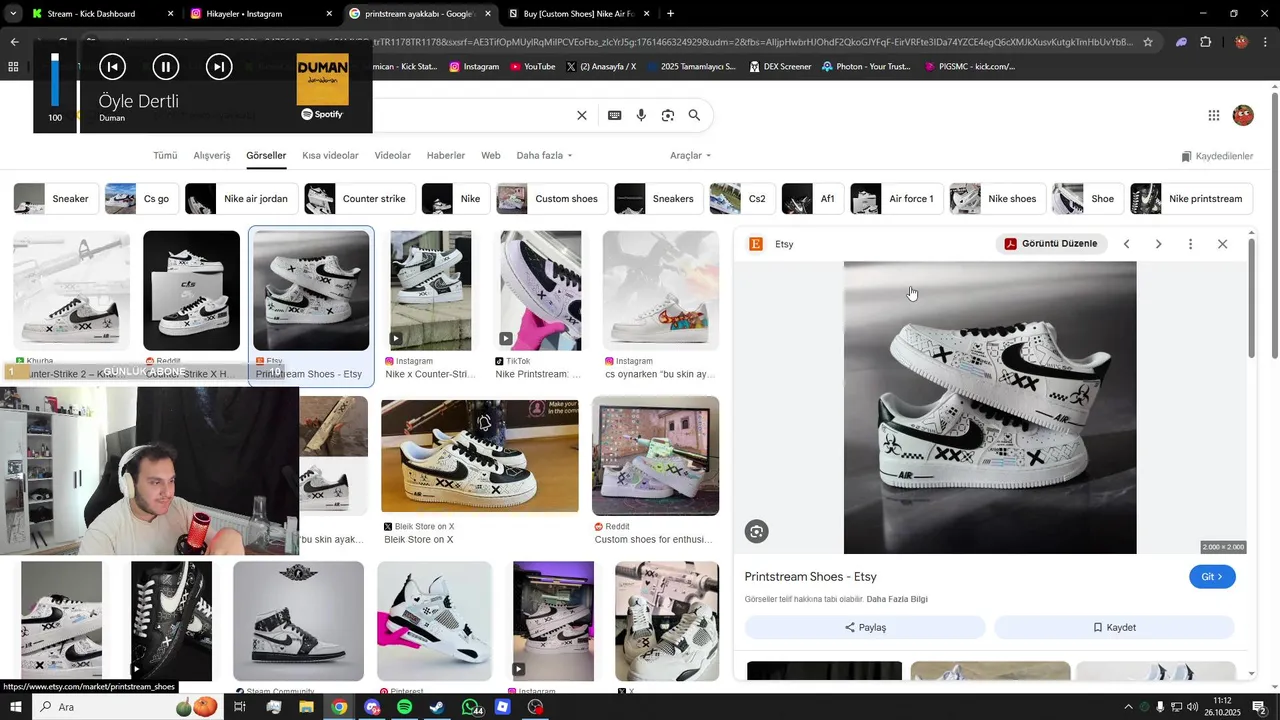The width and height of the screenshot is (1280, 720).
Task: Click the Git button to visit Etsy
Action: tap(1212, 577)
